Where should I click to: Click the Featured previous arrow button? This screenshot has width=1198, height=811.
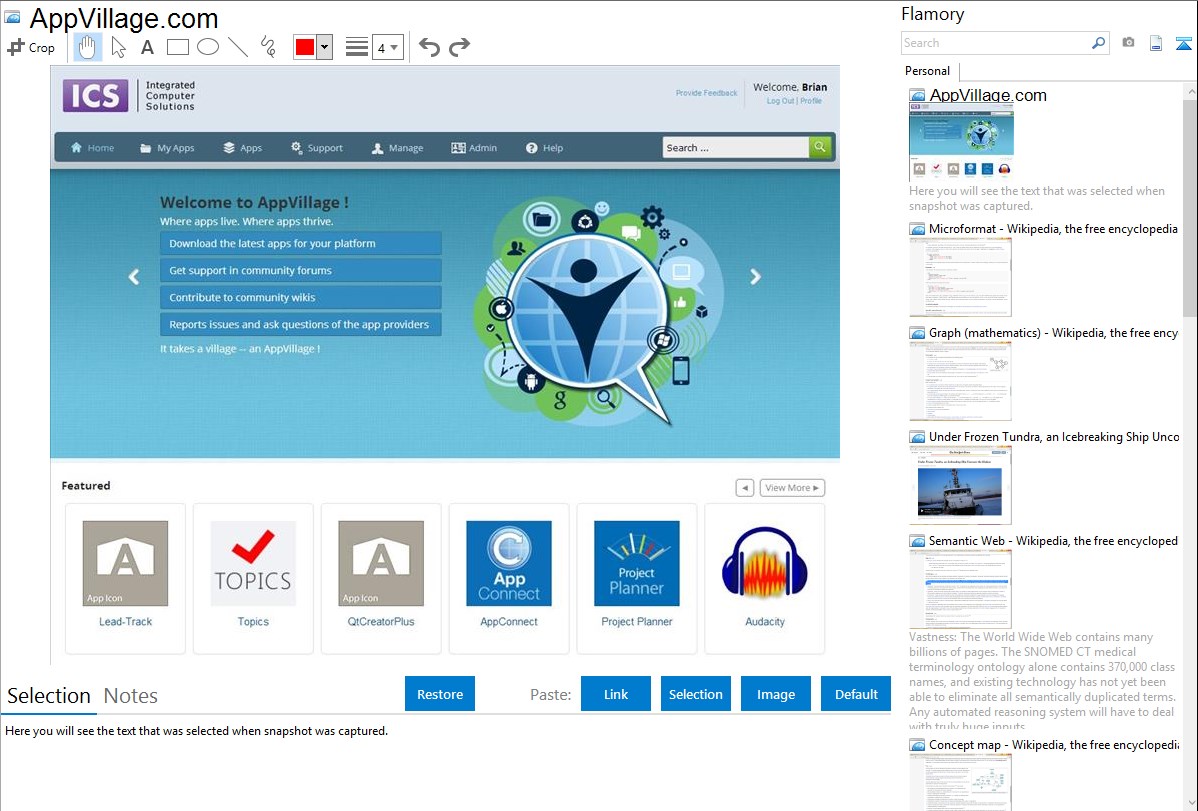pos(745,488)
